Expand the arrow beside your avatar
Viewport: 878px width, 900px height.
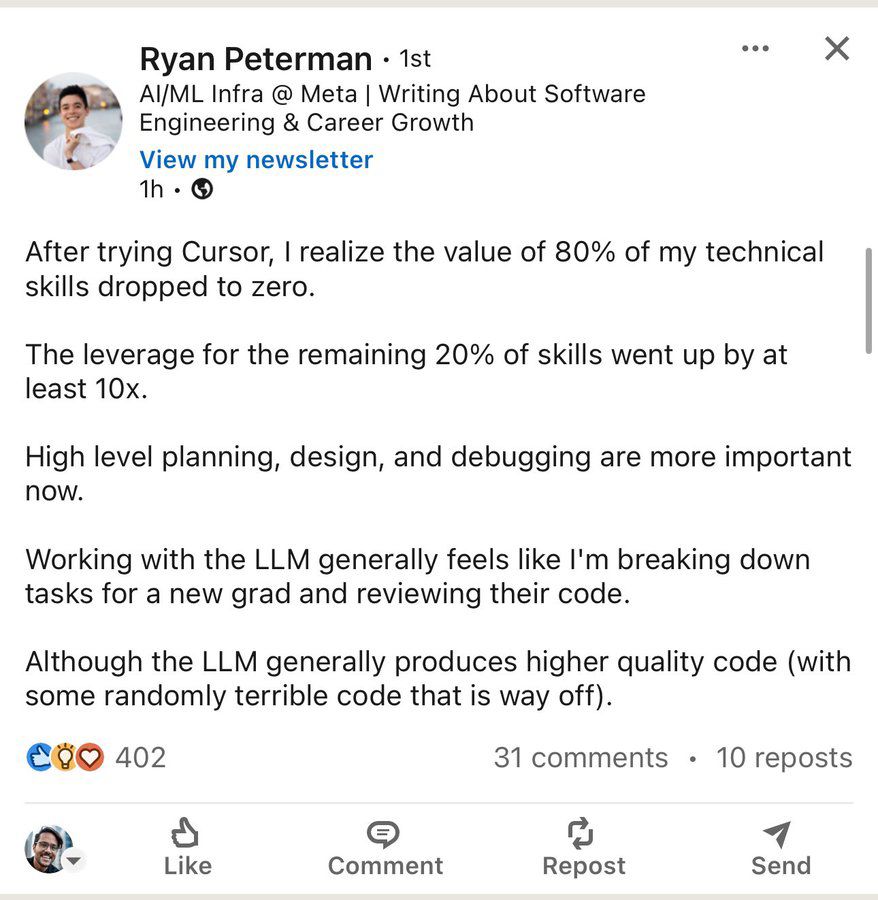pos(74,861)
